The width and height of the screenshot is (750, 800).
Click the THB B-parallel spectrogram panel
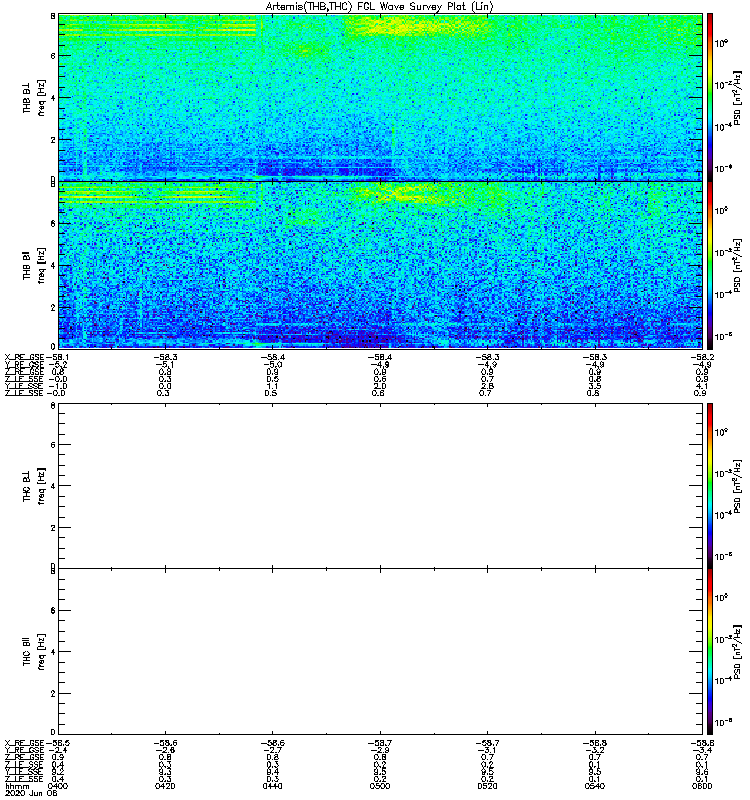[380, 265]
